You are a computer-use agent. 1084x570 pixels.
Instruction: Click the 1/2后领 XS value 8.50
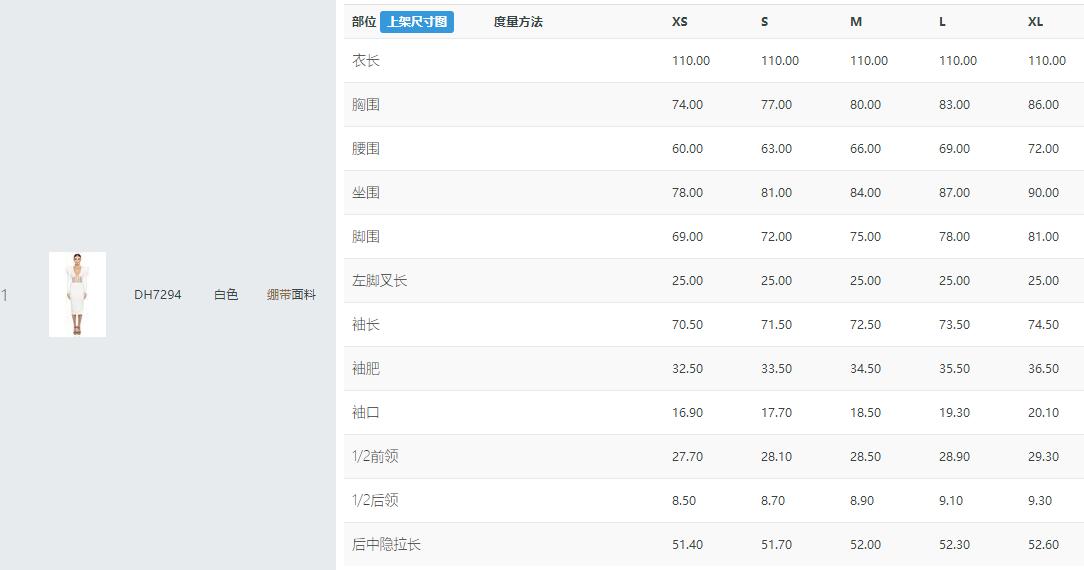[684, 500]
